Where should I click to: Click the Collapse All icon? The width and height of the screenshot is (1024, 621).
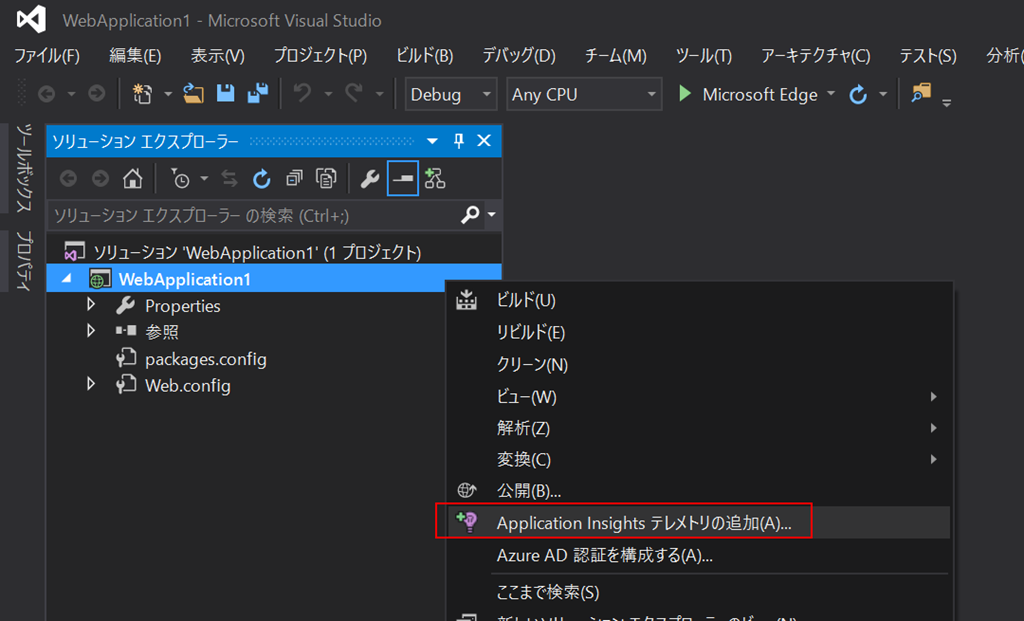point(295,178)
